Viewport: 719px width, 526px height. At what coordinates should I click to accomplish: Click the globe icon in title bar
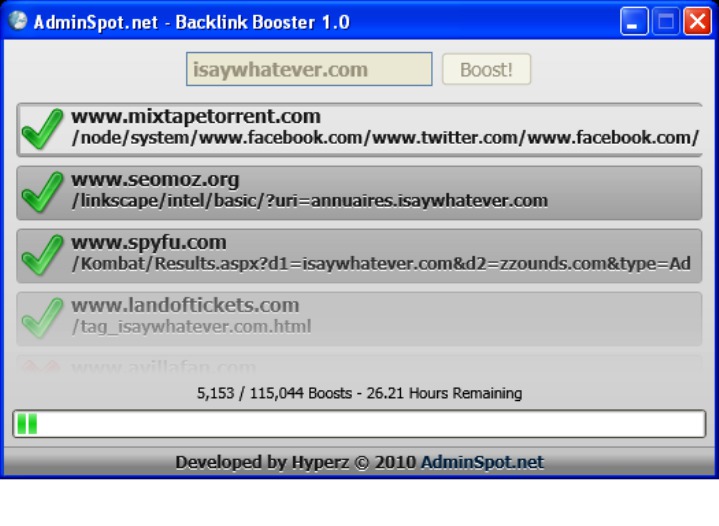18,21
